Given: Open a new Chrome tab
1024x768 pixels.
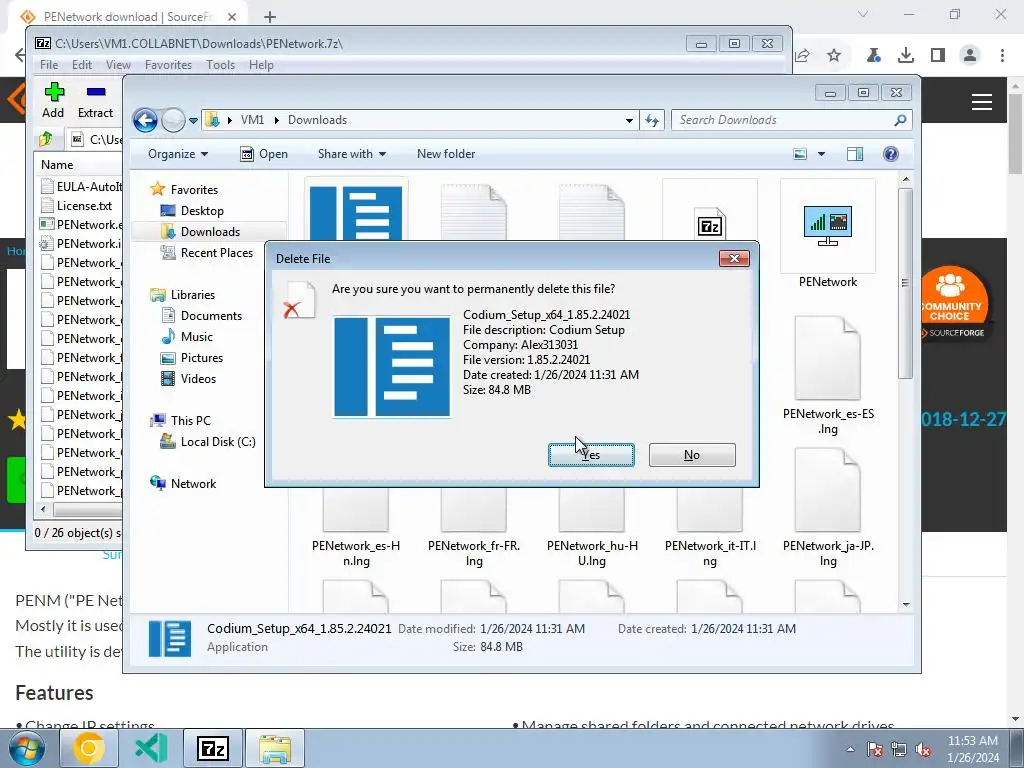Looking at the screenshot, I should pos(270,17).
